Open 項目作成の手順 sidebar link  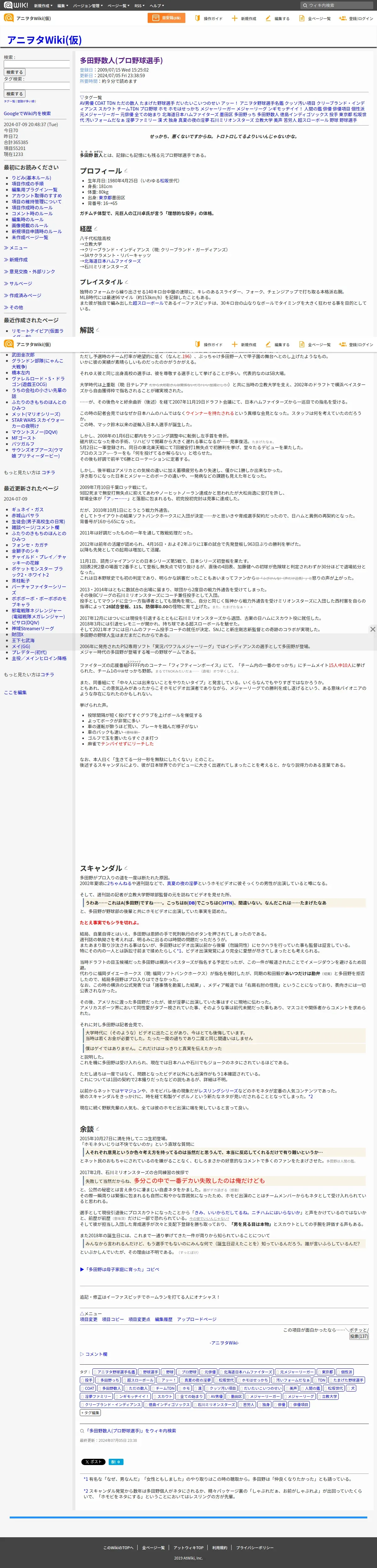coord(27,184)
